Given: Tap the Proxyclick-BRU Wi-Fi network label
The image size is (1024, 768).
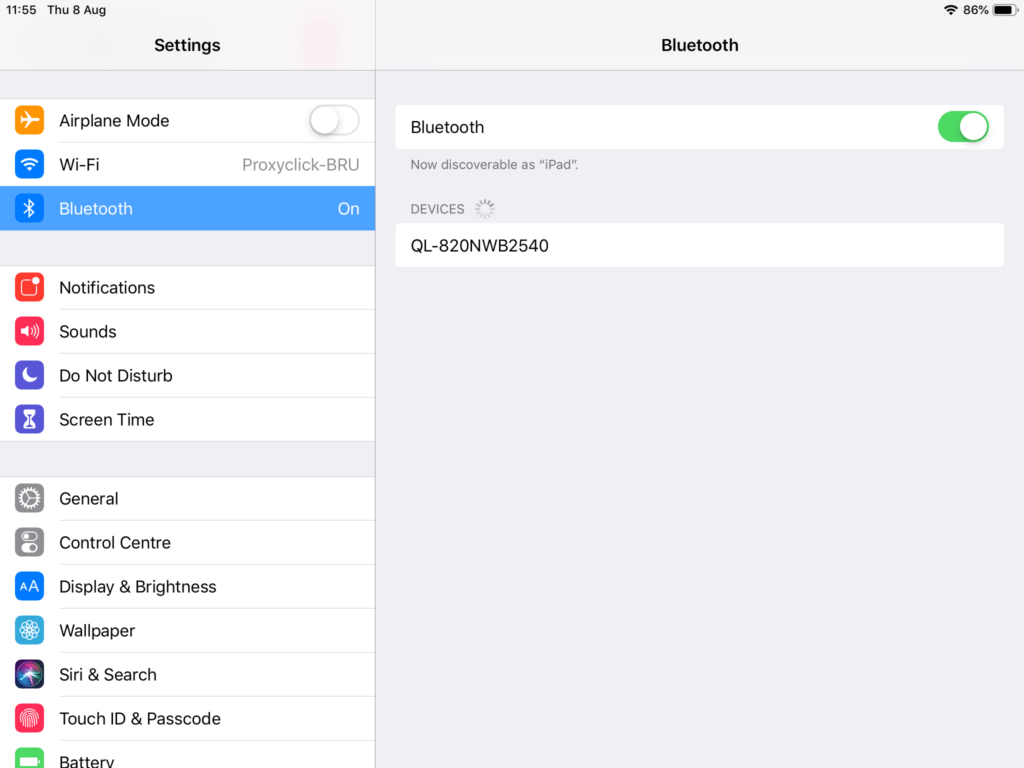Looking at the screenshot, I should [300, 165].
